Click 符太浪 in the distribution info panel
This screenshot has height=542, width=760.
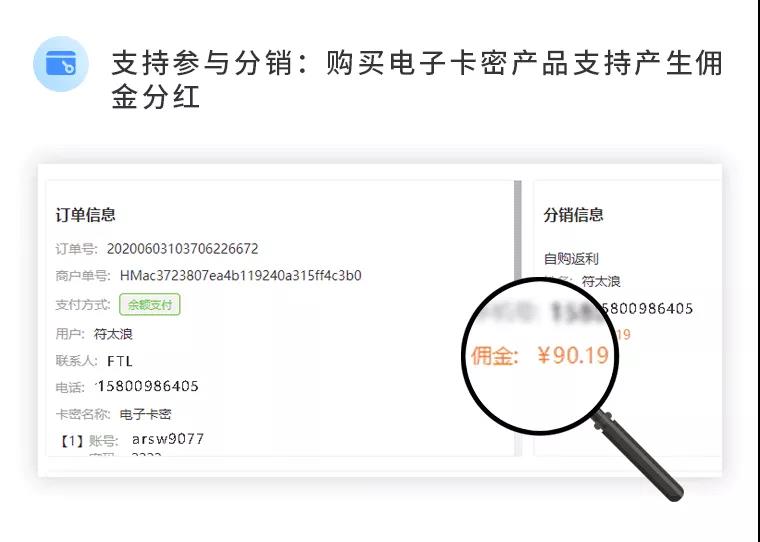click(601, 282)
